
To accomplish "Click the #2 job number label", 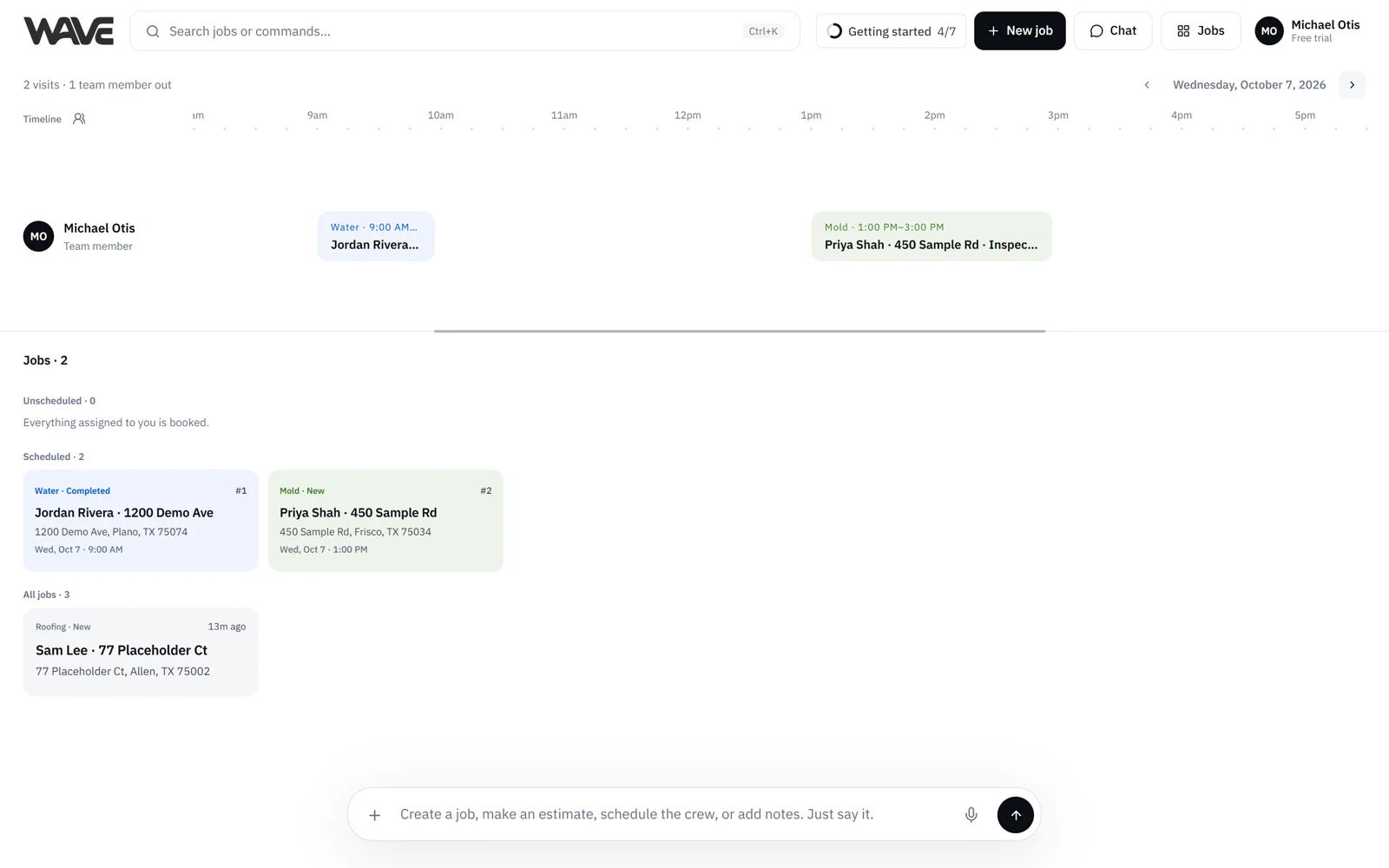I will click(x=486, y=491).
